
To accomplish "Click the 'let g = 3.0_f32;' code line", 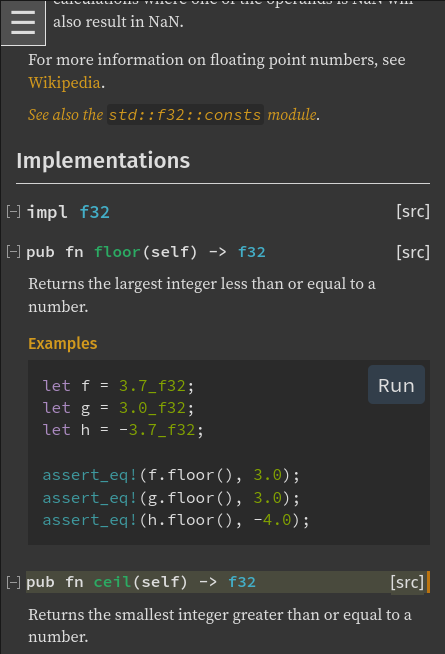I will (x=118, y=408).
